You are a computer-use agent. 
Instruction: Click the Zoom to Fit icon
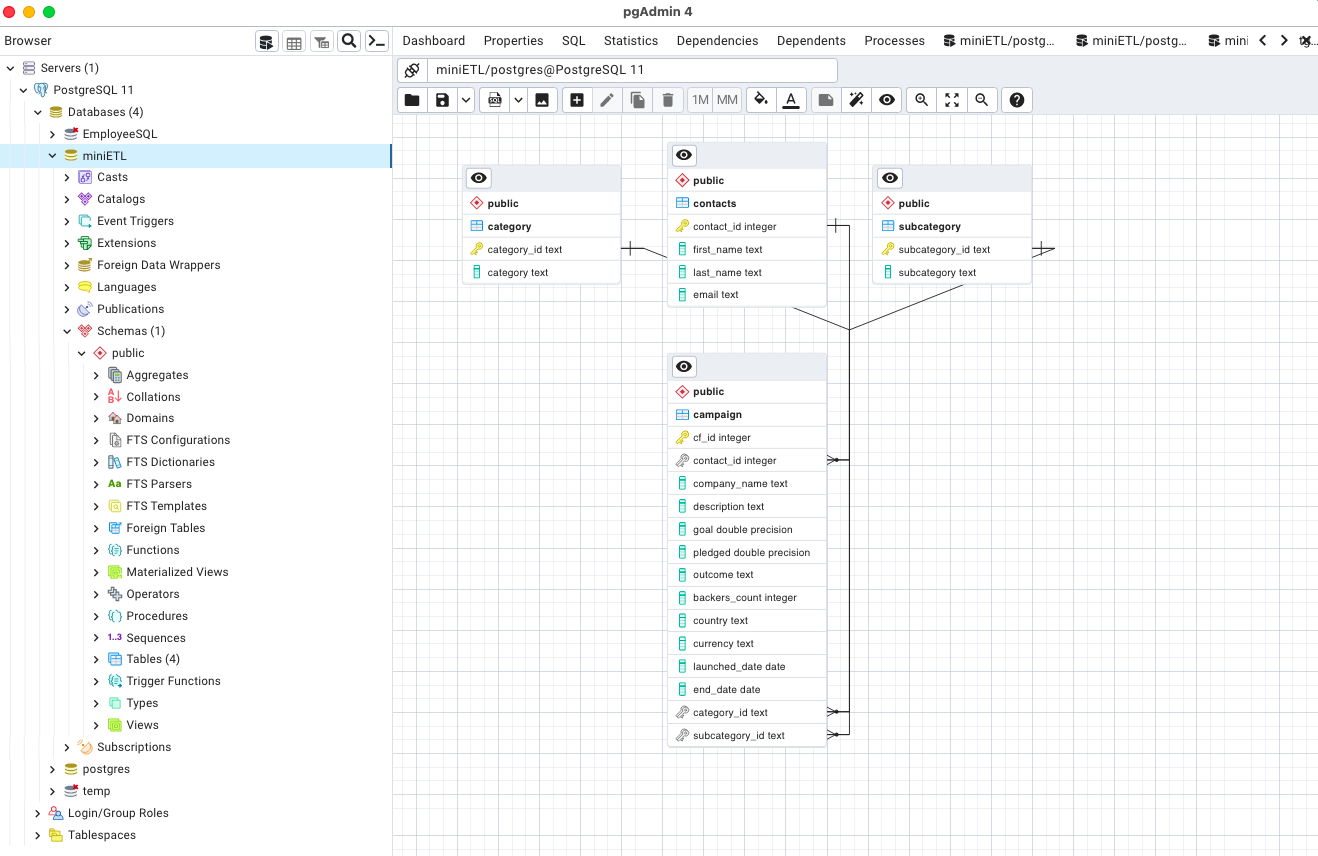coord(951,99)
